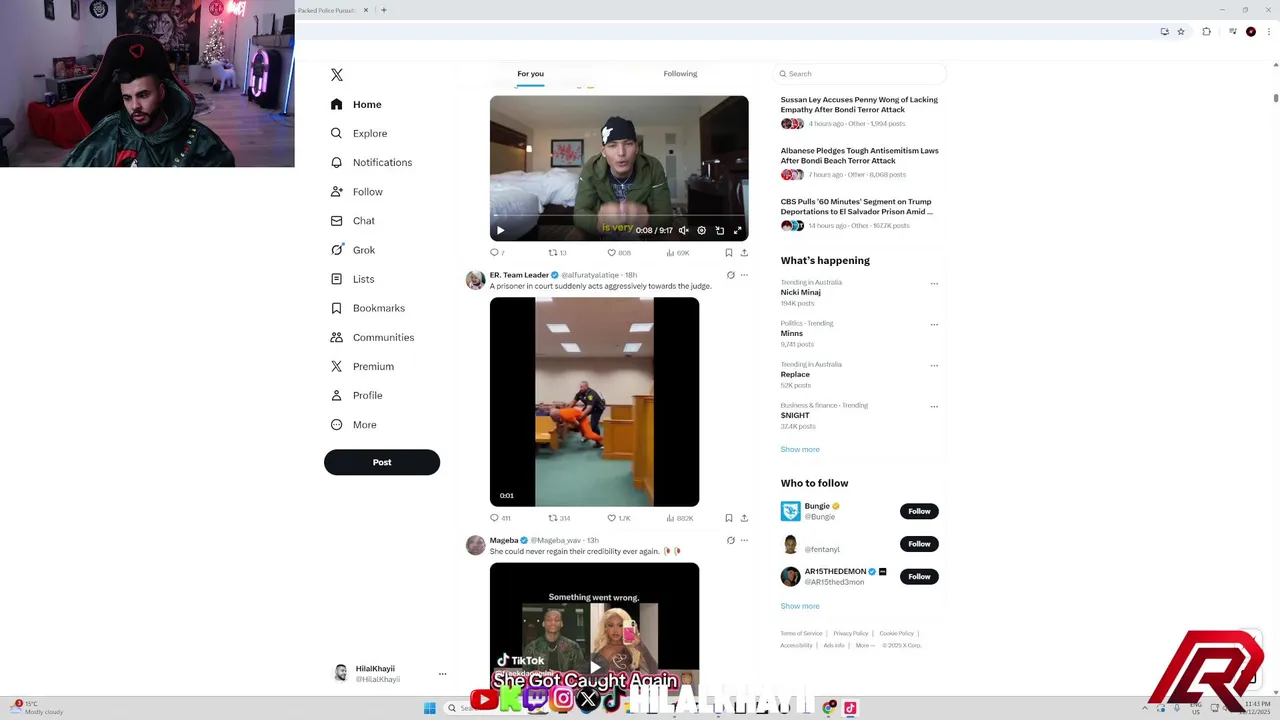Open Profile in the sidebar
Screen dimensions: 1280x720
(356, 395)
